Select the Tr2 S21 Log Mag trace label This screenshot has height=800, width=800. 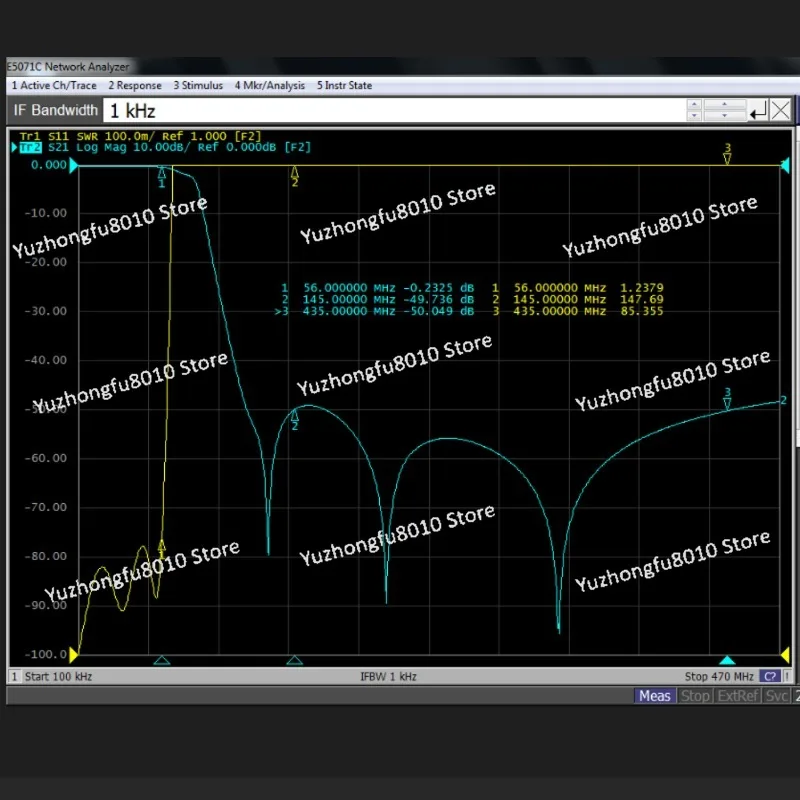click(x=165, y=147)
